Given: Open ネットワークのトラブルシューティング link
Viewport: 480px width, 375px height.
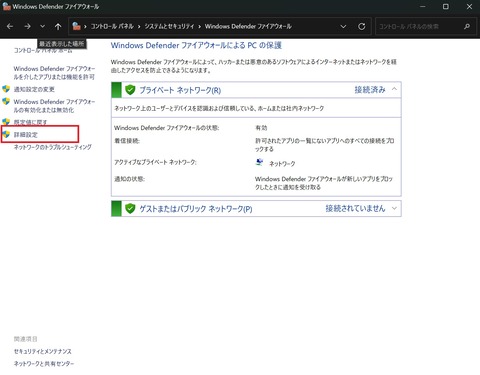Looking at the screenshot, I should tap(53, 147).
